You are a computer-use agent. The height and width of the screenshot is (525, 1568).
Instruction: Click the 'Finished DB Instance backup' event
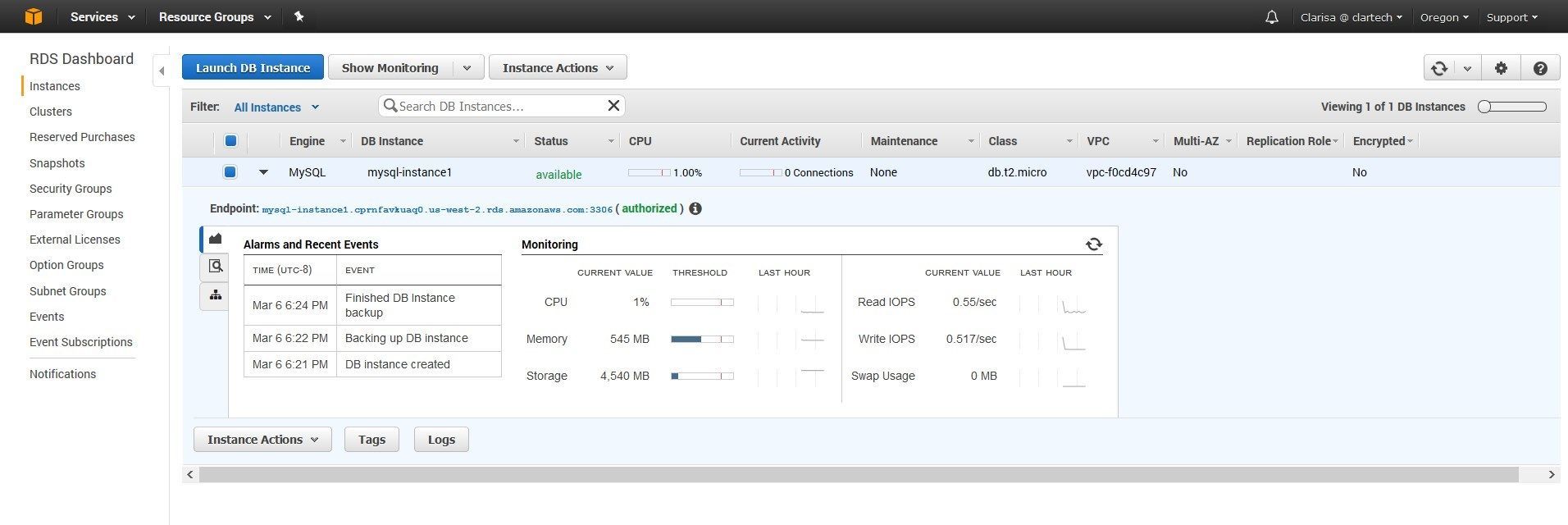(x=400, y=305)
